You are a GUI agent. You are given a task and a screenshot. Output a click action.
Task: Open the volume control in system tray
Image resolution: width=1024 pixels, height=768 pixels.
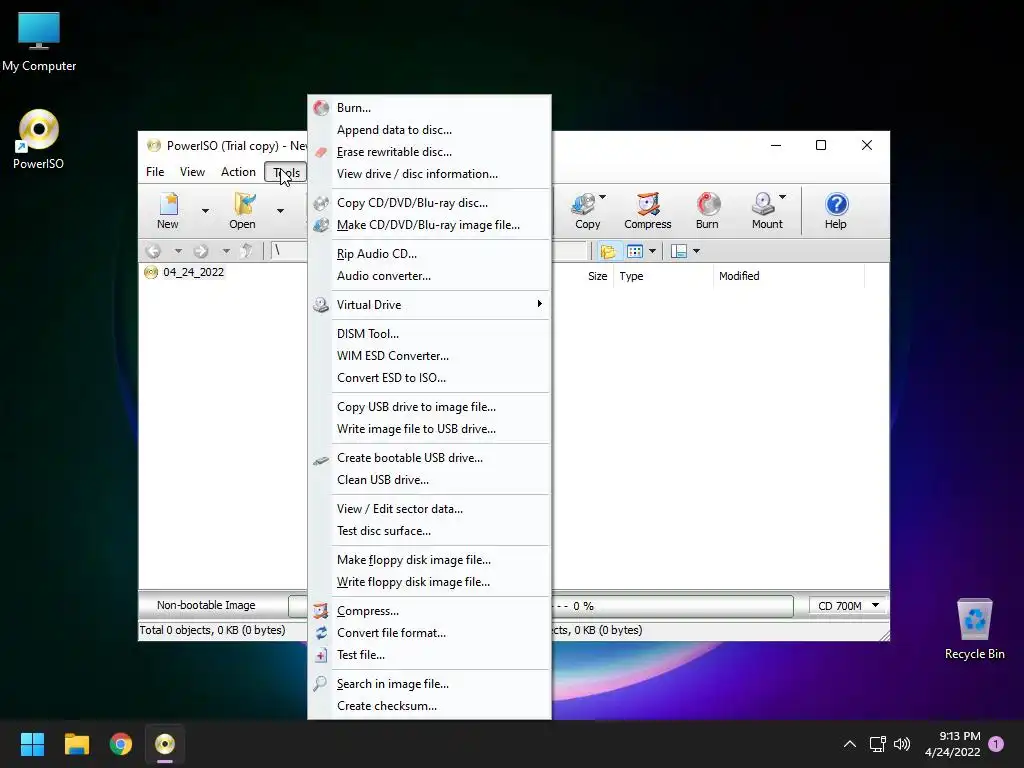click(902, 744)
